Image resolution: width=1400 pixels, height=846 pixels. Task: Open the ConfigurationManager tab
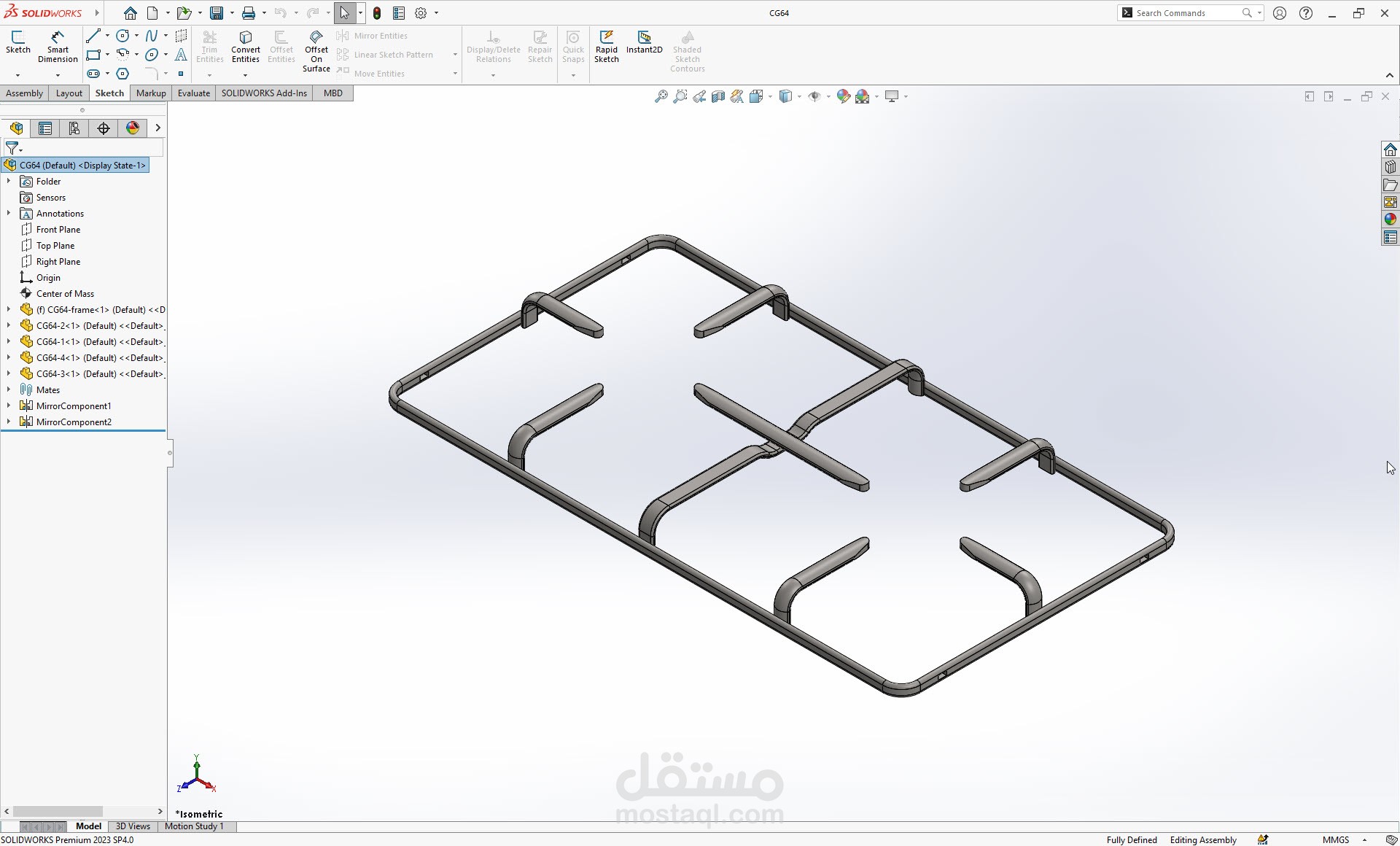point(74,128)
